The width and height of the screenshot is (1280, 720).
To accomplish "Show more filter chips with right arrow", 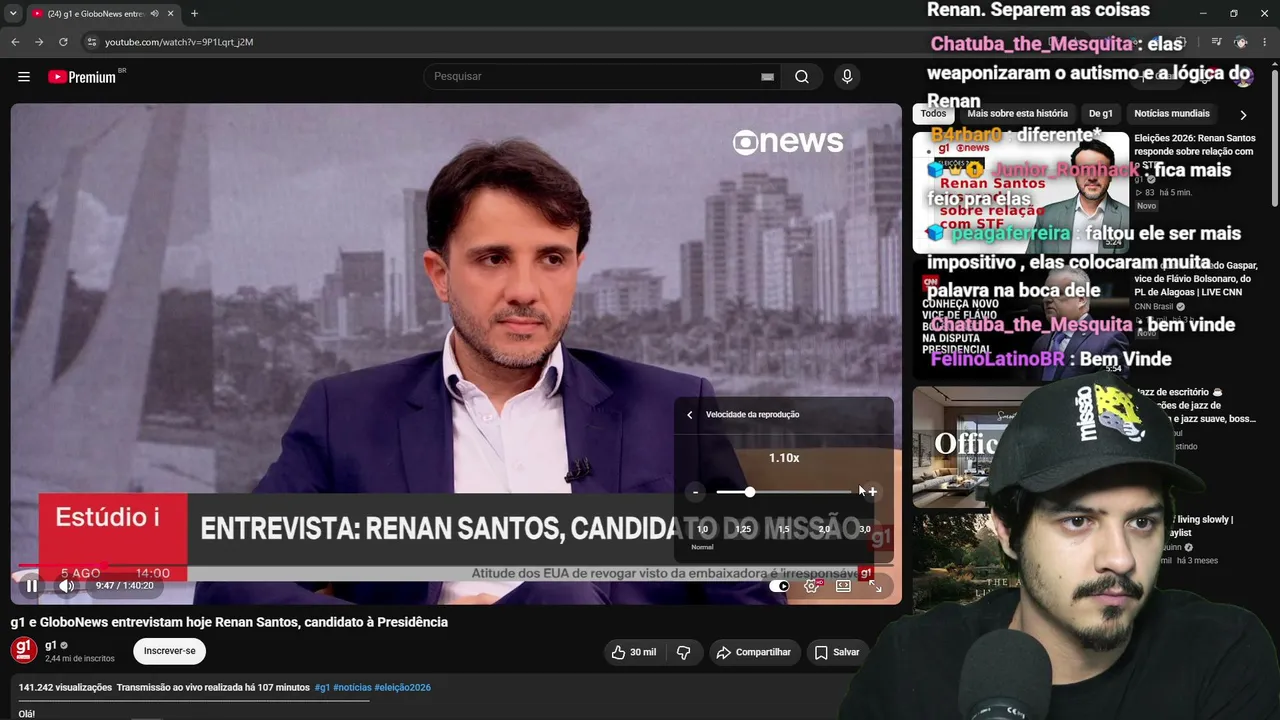I will coord(1243,115).
